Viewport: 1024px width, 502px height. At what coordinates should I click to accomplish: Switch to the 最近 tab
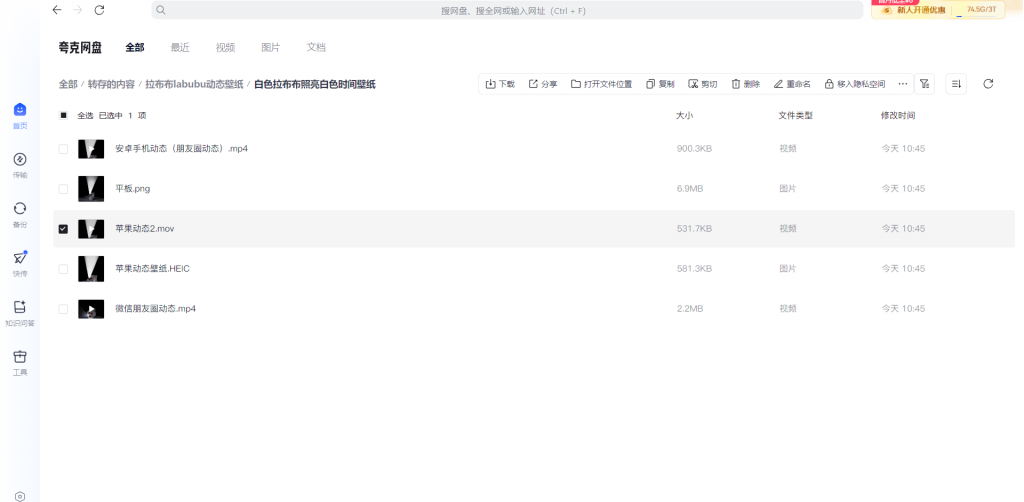180,47
